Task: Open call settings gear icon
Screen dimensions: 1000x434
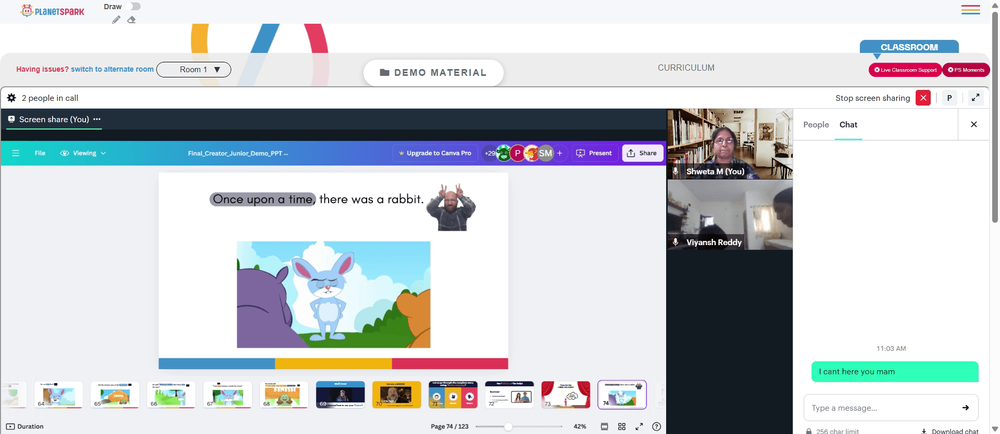Action: pos(11,98)
